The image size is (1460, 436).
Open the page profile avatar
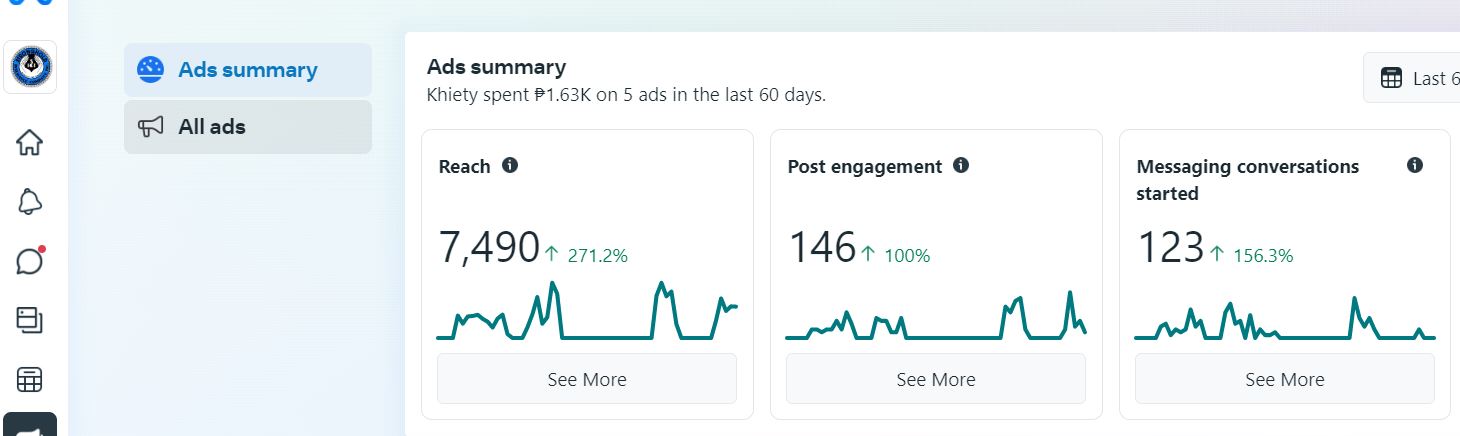(30, 68)
